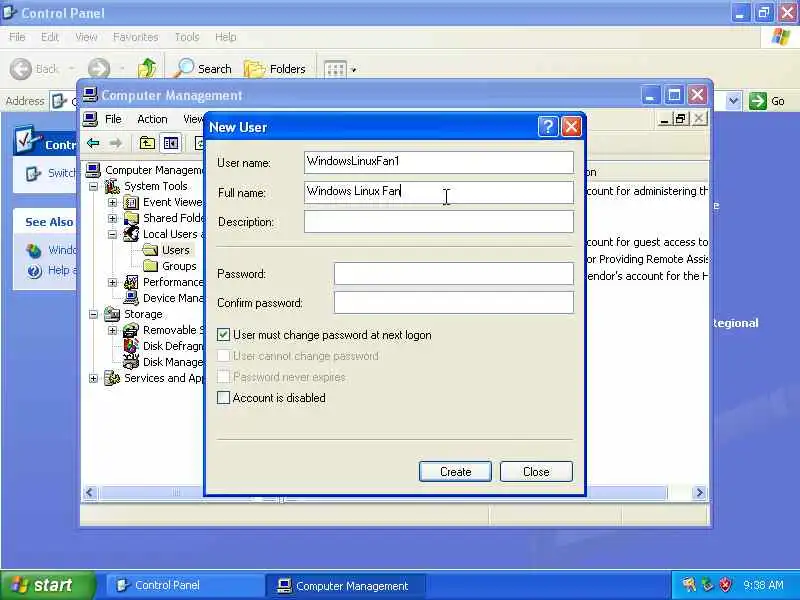The image size is (800, 600).
Task: Expand Services and Applications node
Action: [x=93, y=378]
